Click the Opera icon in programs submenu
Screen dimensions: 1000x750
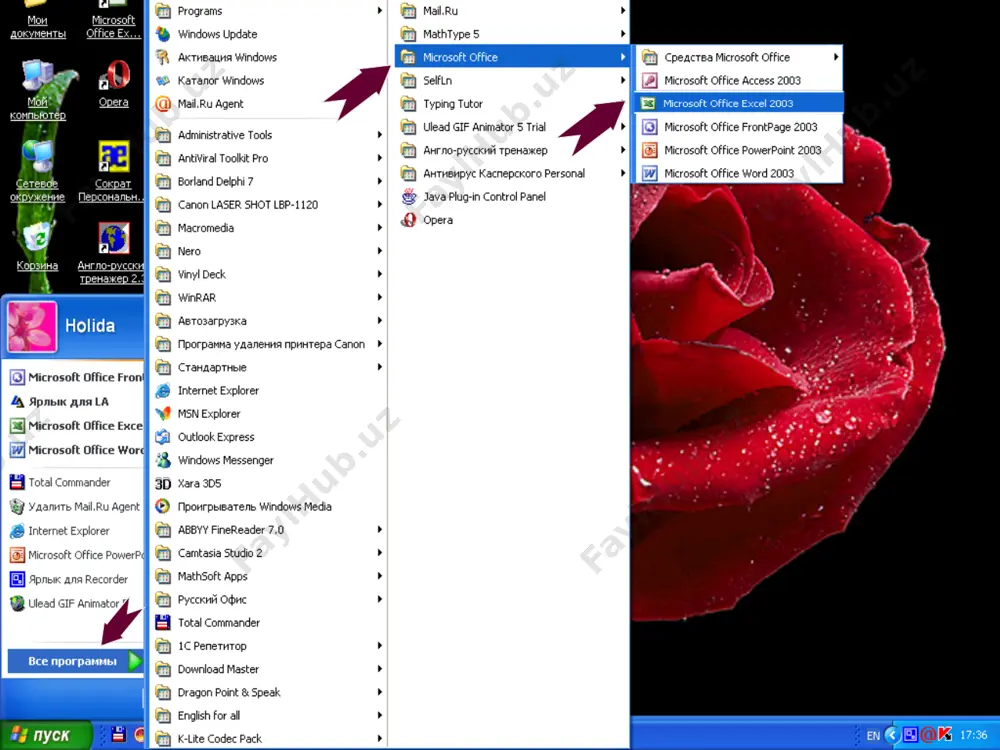(x=408, y=220)
